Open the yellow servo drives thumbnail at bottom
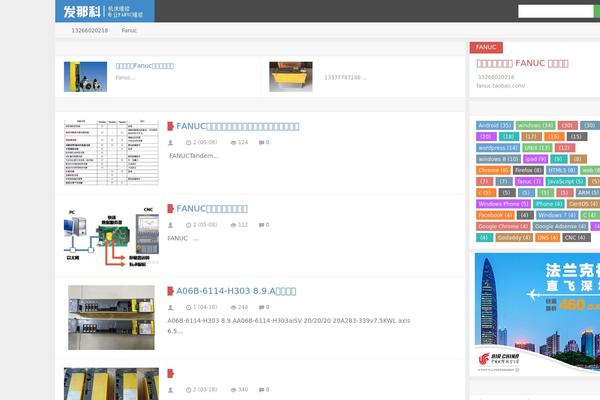The width and height of the screenshot is (600, 400). pos(111,384)
